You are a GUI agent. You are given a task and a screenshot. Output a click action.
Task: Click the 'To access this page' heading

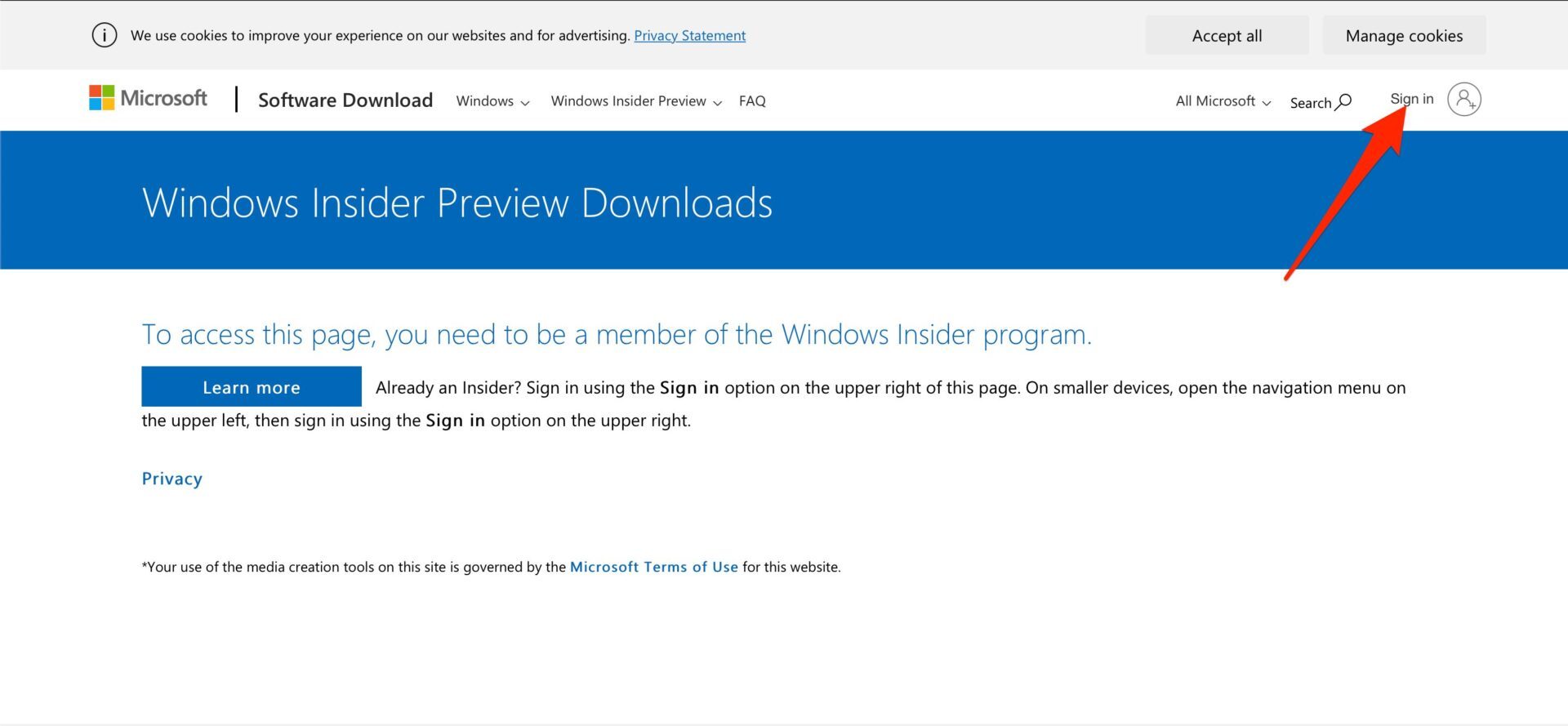(617, 335)
